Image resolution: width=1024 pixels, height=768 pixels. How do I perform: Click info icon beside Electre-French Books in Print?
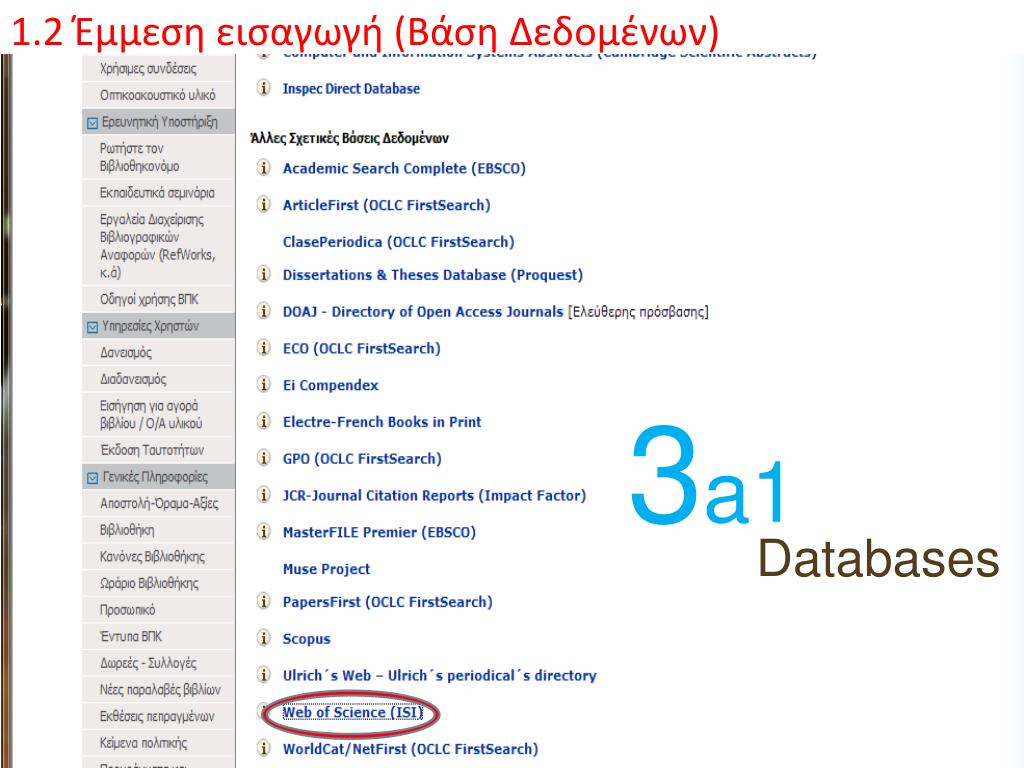[263, 421]
